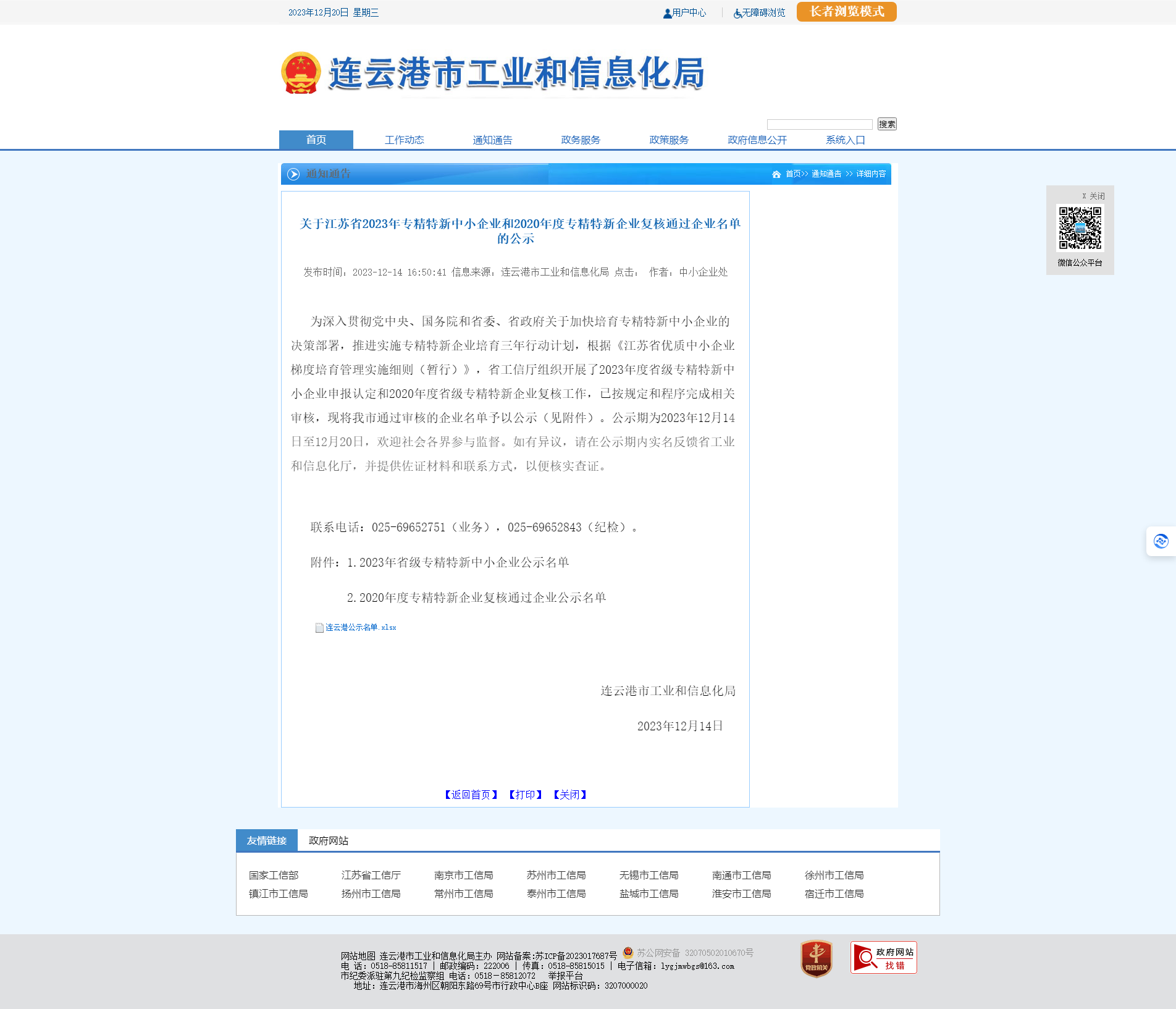The height and width of the screenshot is (1009, 1176).
Task: Click the 【打印】 print link
Action: (x=525, y=795)
